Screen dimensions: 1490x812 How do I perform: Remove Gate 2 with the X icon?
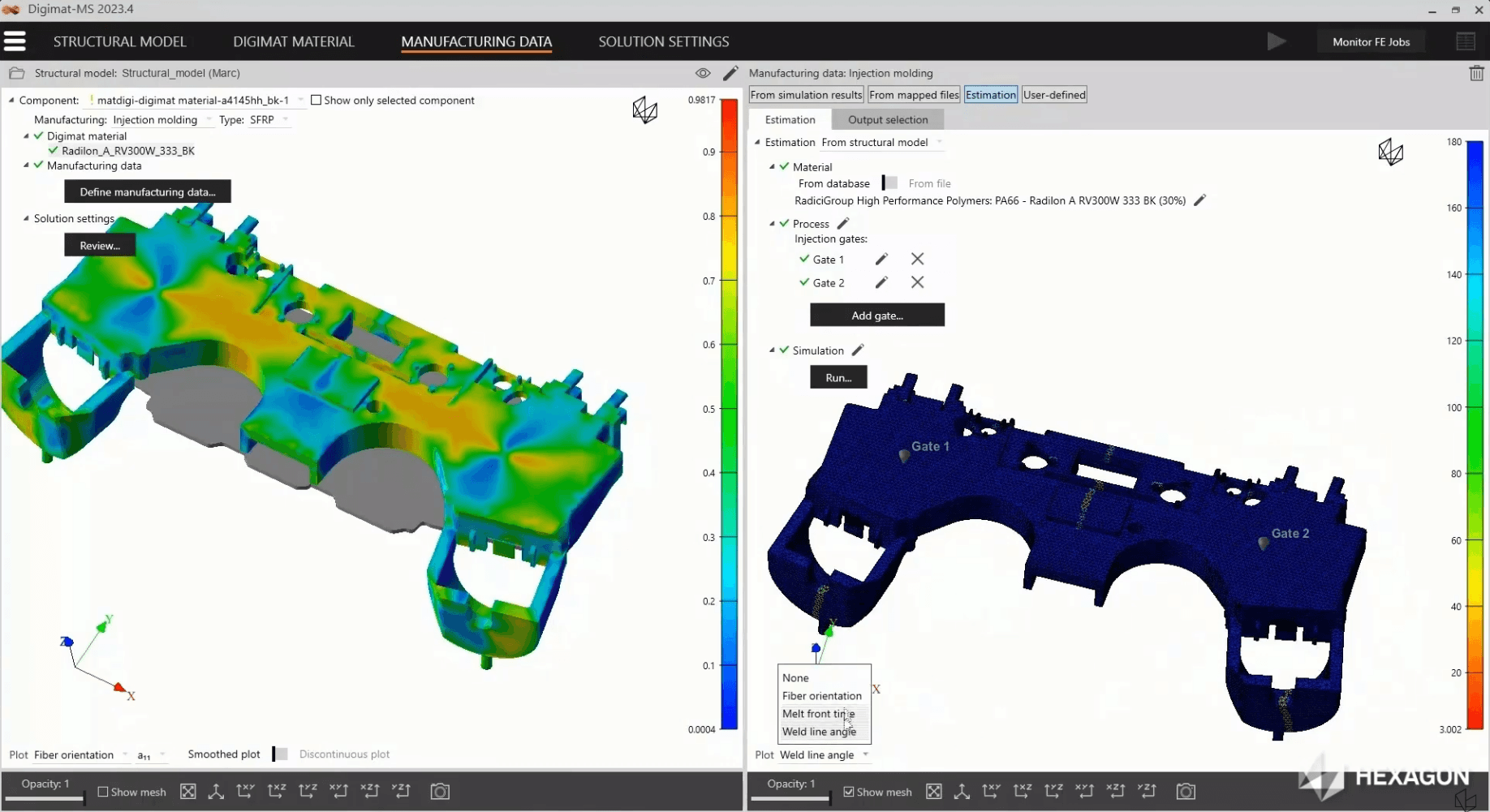(x=917, y=282)
